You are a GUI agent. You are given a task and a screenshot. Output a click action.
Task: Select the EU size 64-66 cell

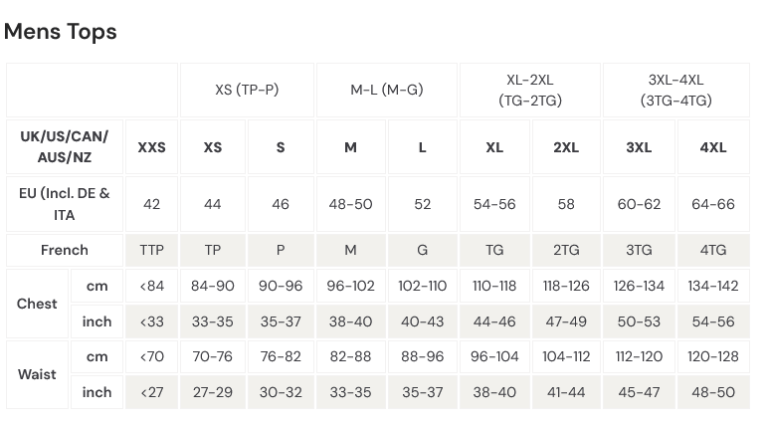click(712, 204)
